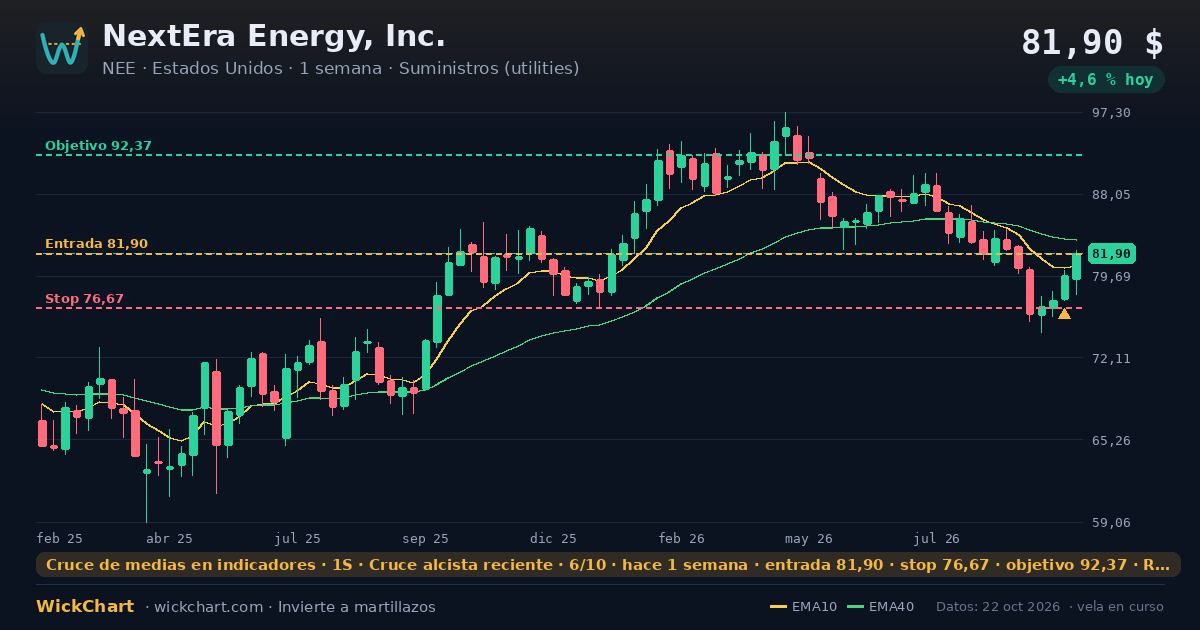Click the jul 25 date label
Viewport: 1200px width, 630px height.
click(x=298, y=538)
